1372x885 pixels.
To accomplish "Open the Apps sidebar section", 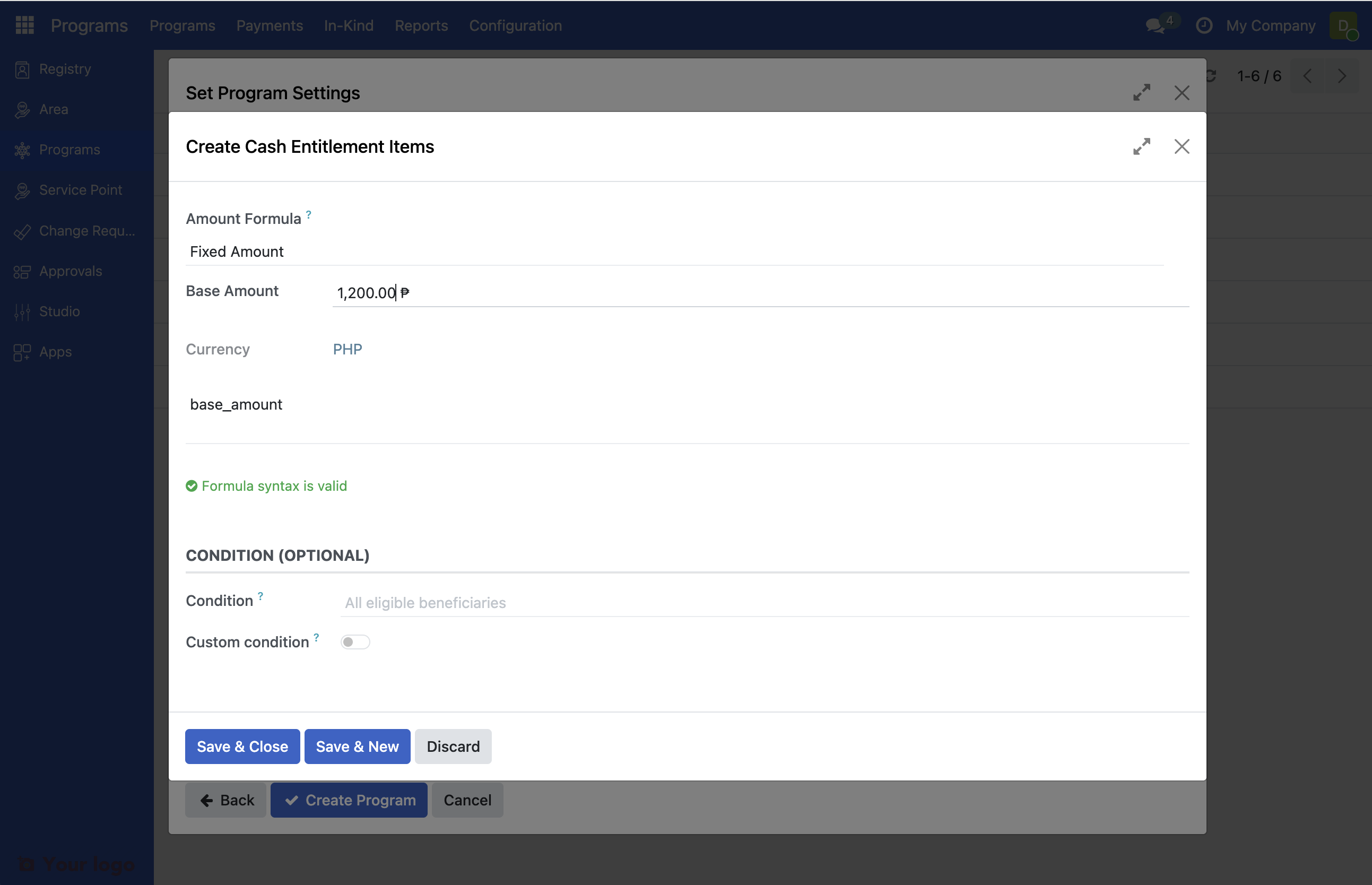I will [55, 352].
